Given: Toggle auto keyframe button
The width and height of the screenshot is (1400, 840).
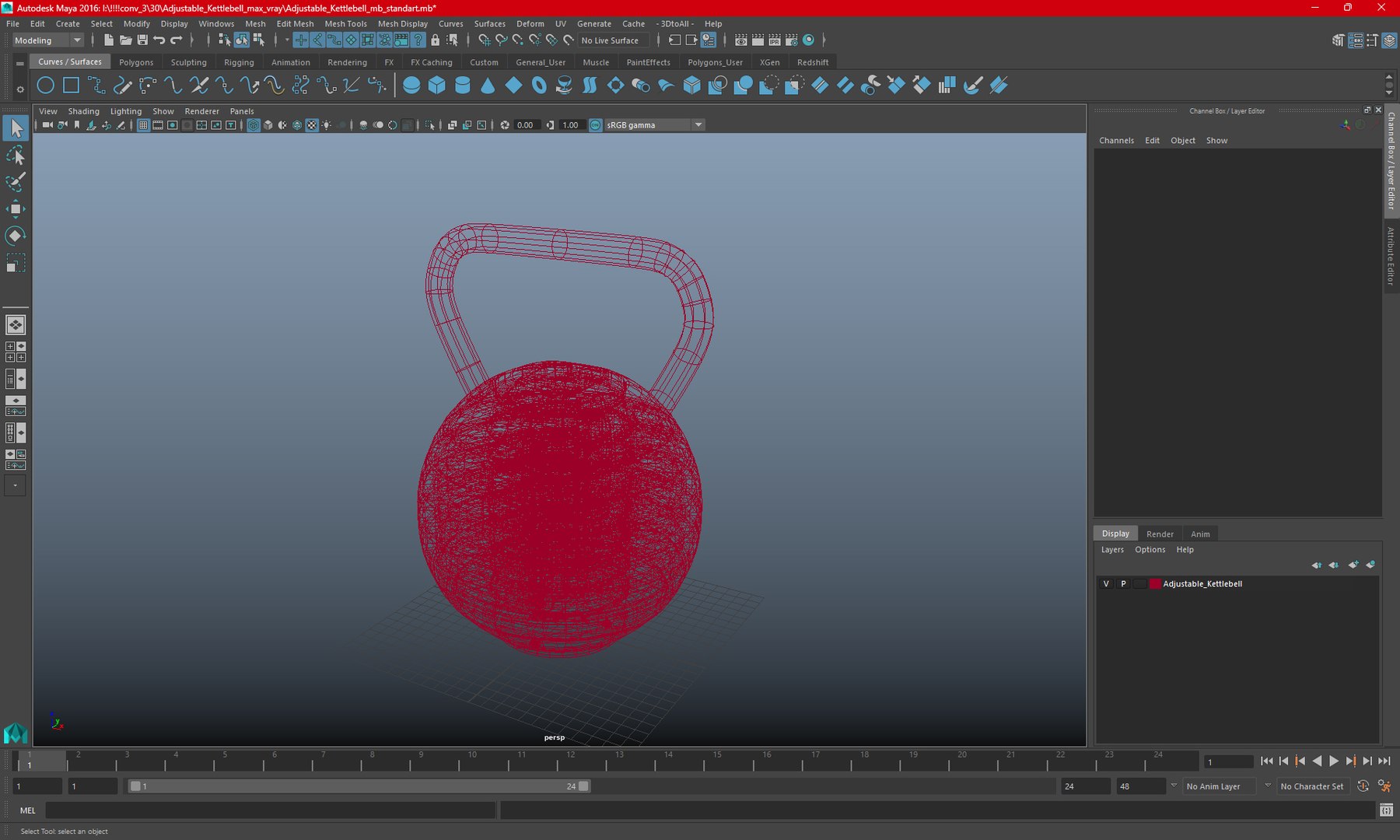Looking at the screenshot, I should (1363, 786).
